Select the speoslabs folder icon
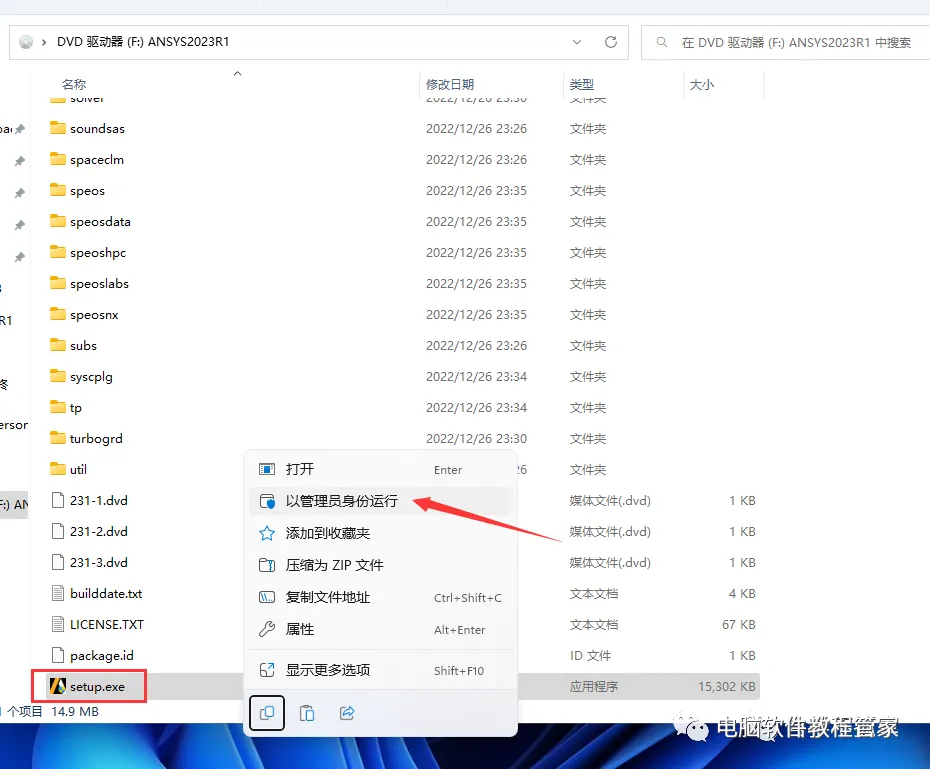The height and width of the screenshot is (769, 930). (58, 283)
